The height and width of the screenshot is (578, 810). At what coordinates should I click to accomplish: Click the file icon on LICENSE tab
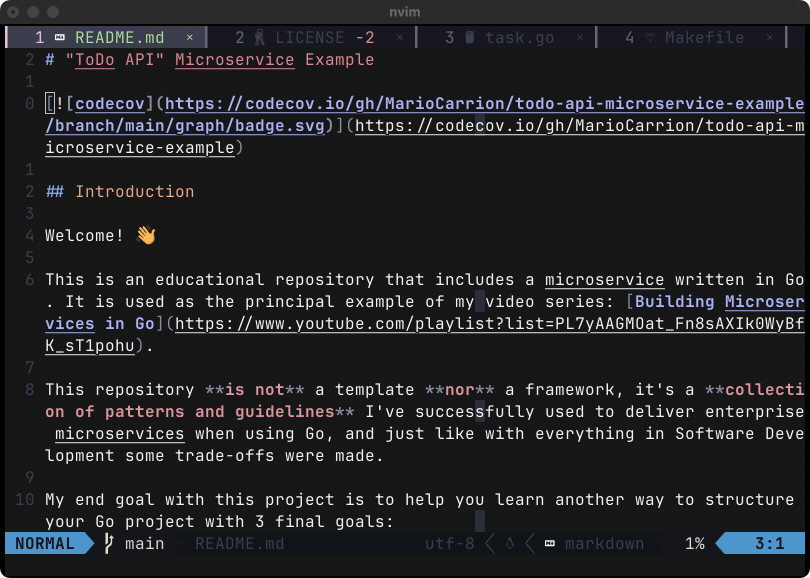pyautogui.click(x=258, y=36)
